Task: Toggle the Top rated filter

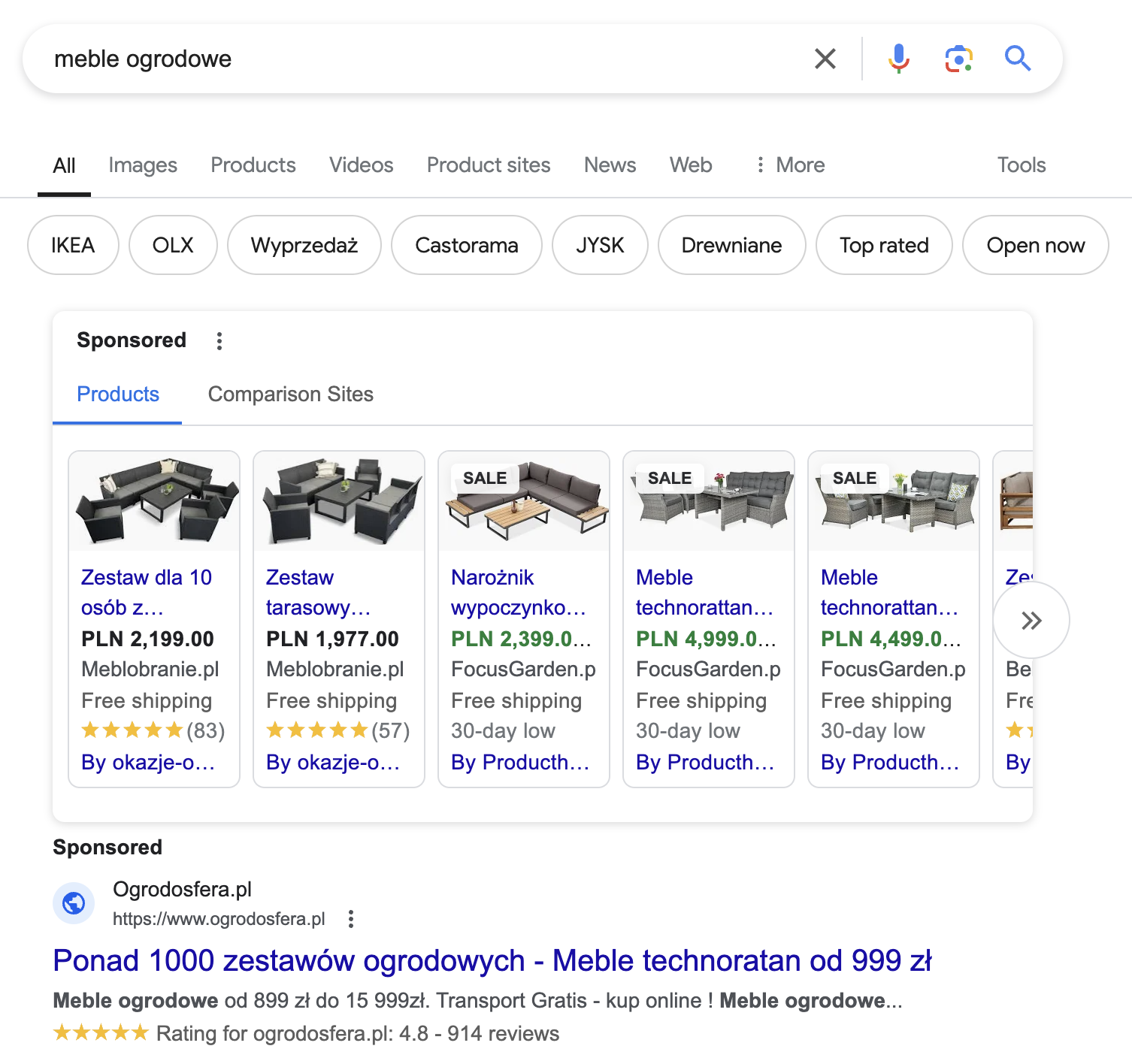Action: pos(884,245)
